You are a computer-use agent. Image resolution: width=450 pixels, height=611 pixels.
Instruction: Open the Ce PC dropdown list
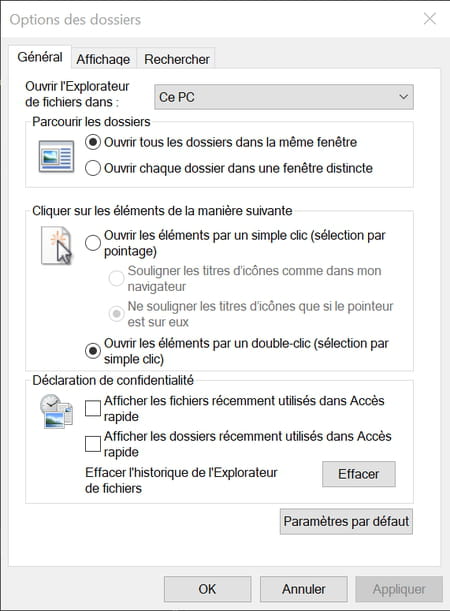[x=284, y=97]
